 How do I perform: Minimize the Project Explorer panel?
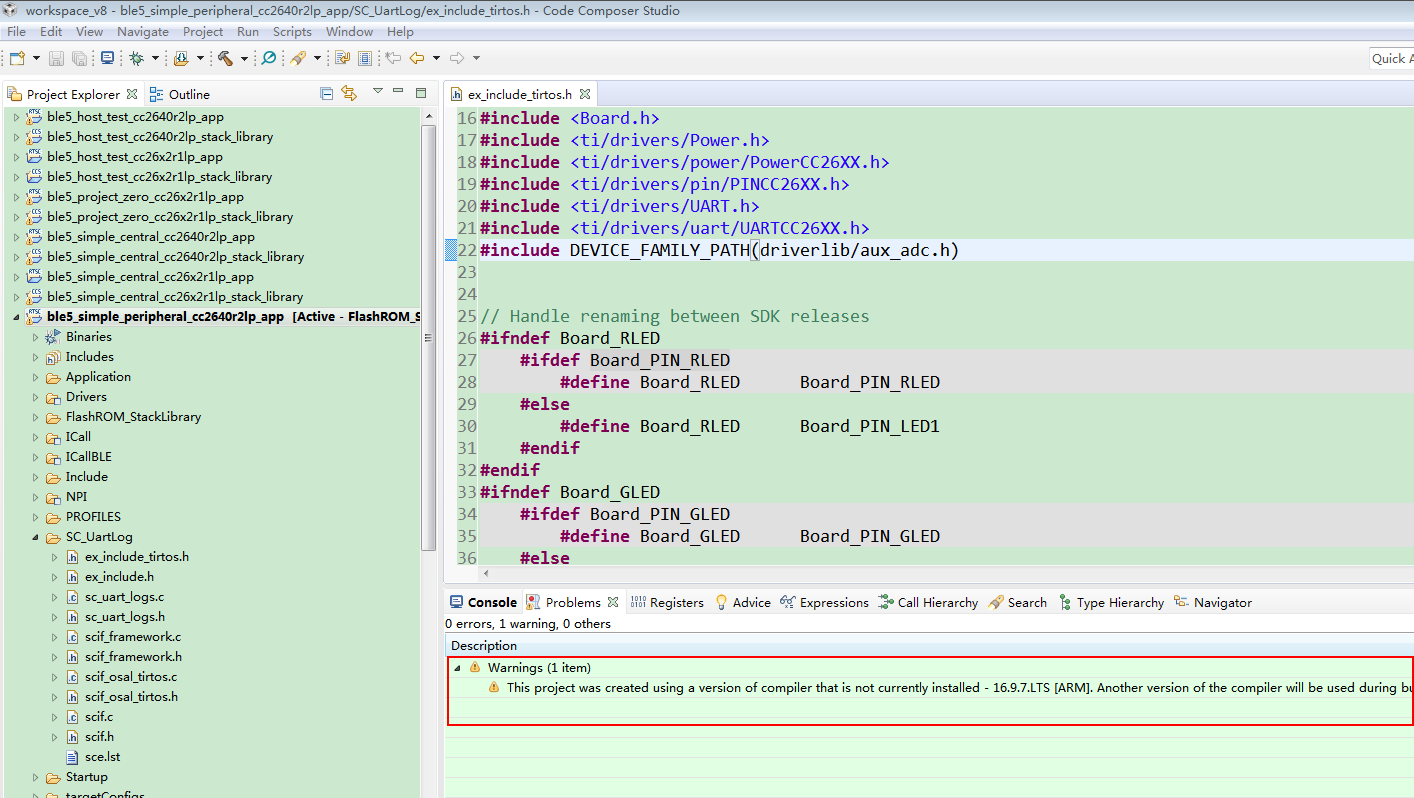pos(398,92)
